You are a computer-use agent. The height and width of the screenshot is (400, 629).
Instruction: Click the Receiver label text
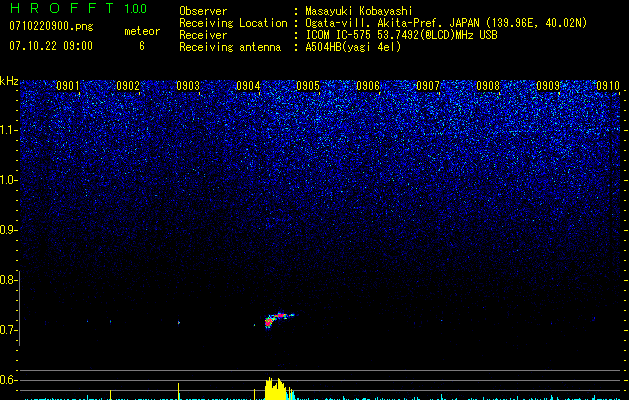tap(203, 35)
